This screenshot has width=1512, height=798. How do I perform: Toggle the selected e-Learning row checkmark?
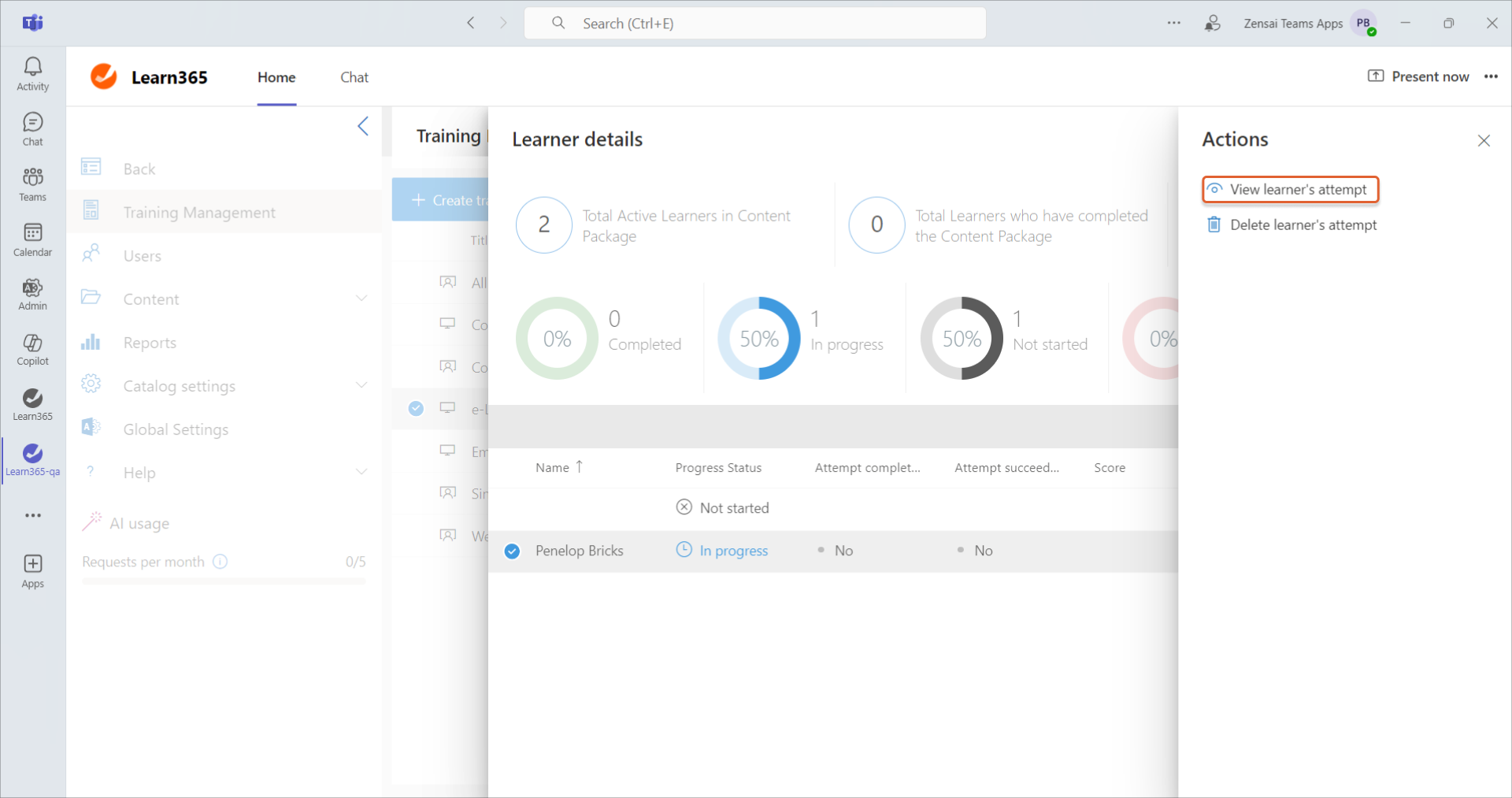(416, 408)
